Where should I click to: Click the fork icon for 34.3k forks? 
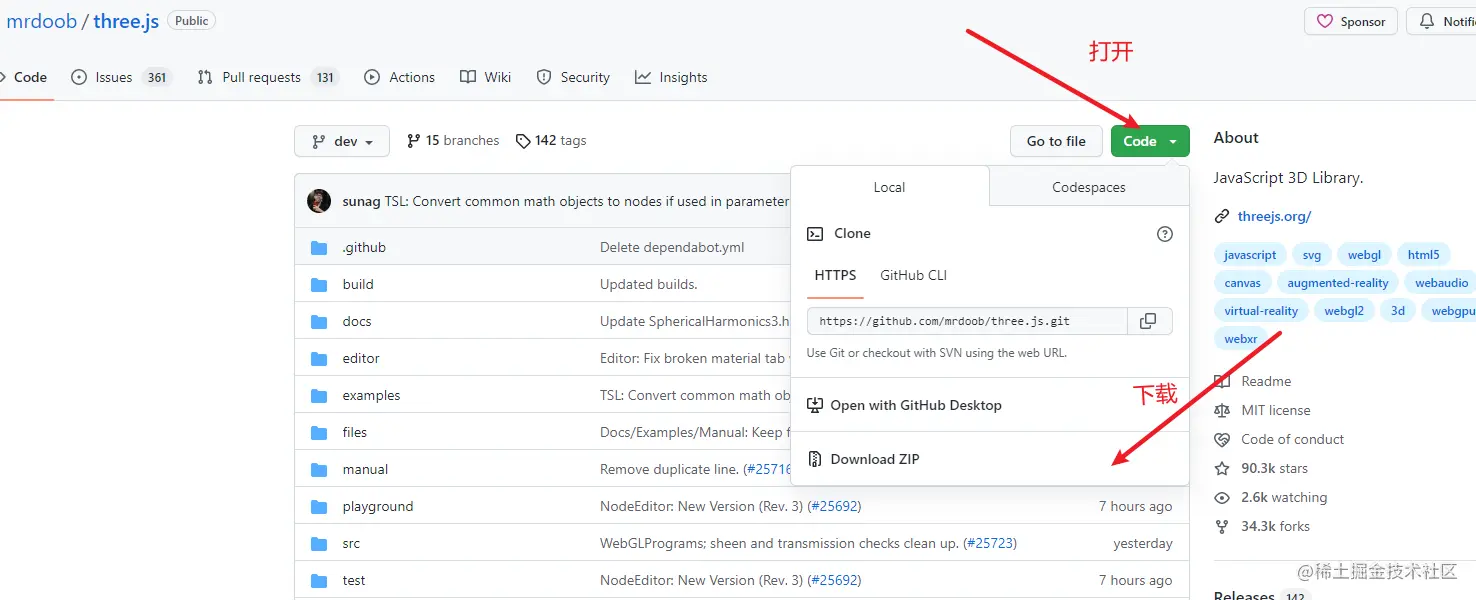(1221, 526)
